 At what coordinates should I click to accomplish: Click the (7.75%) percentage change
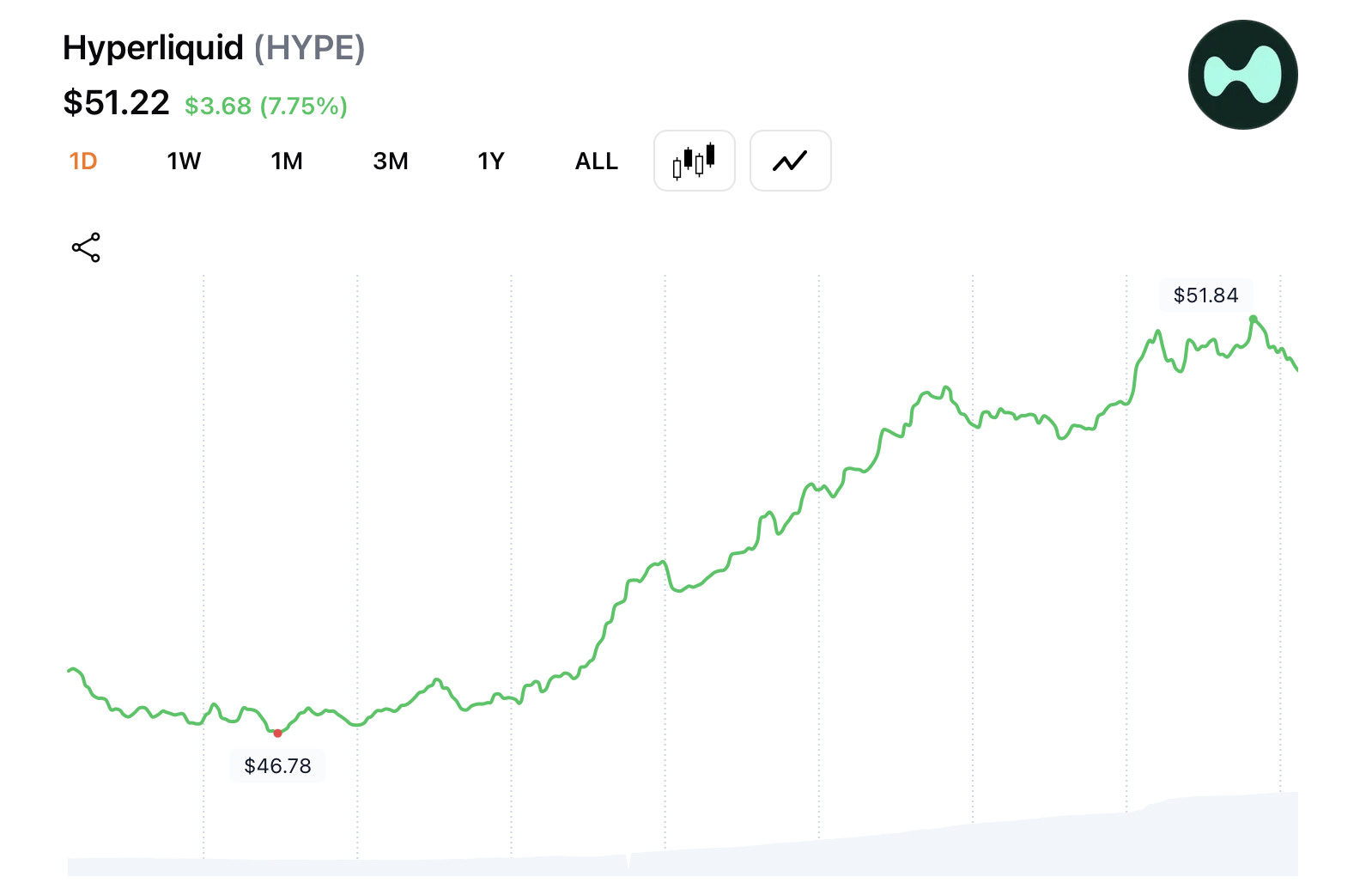coord(304,106)
